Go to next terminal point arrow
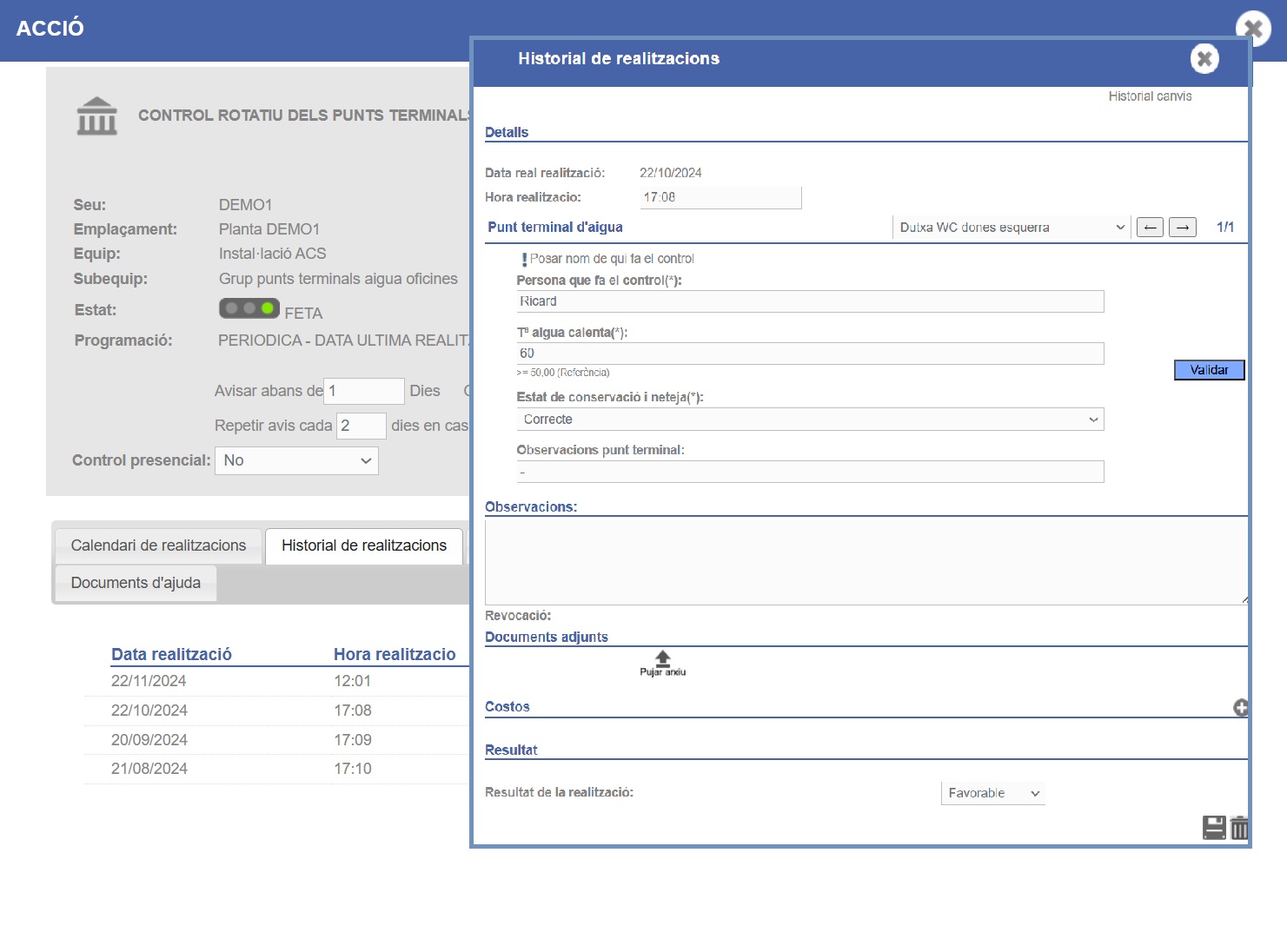1287x952 pixels. (1182, 228)
